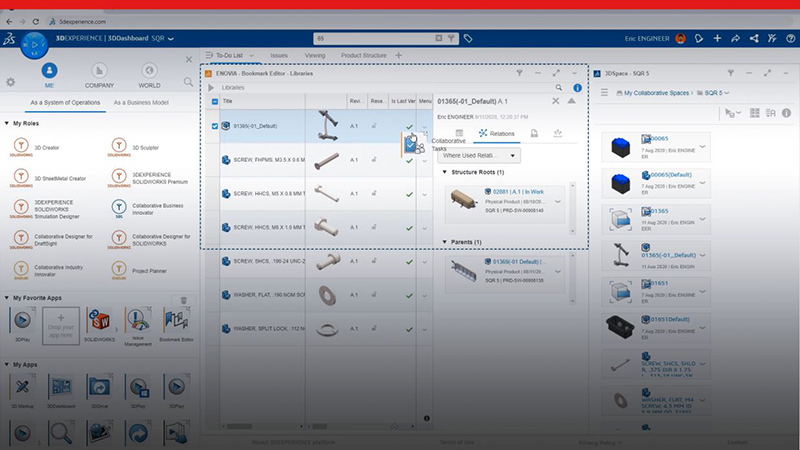The height and width of the screenshot is (450, 800).
Task: Add a new dashboard tab with plus
Action: (398, 55)
